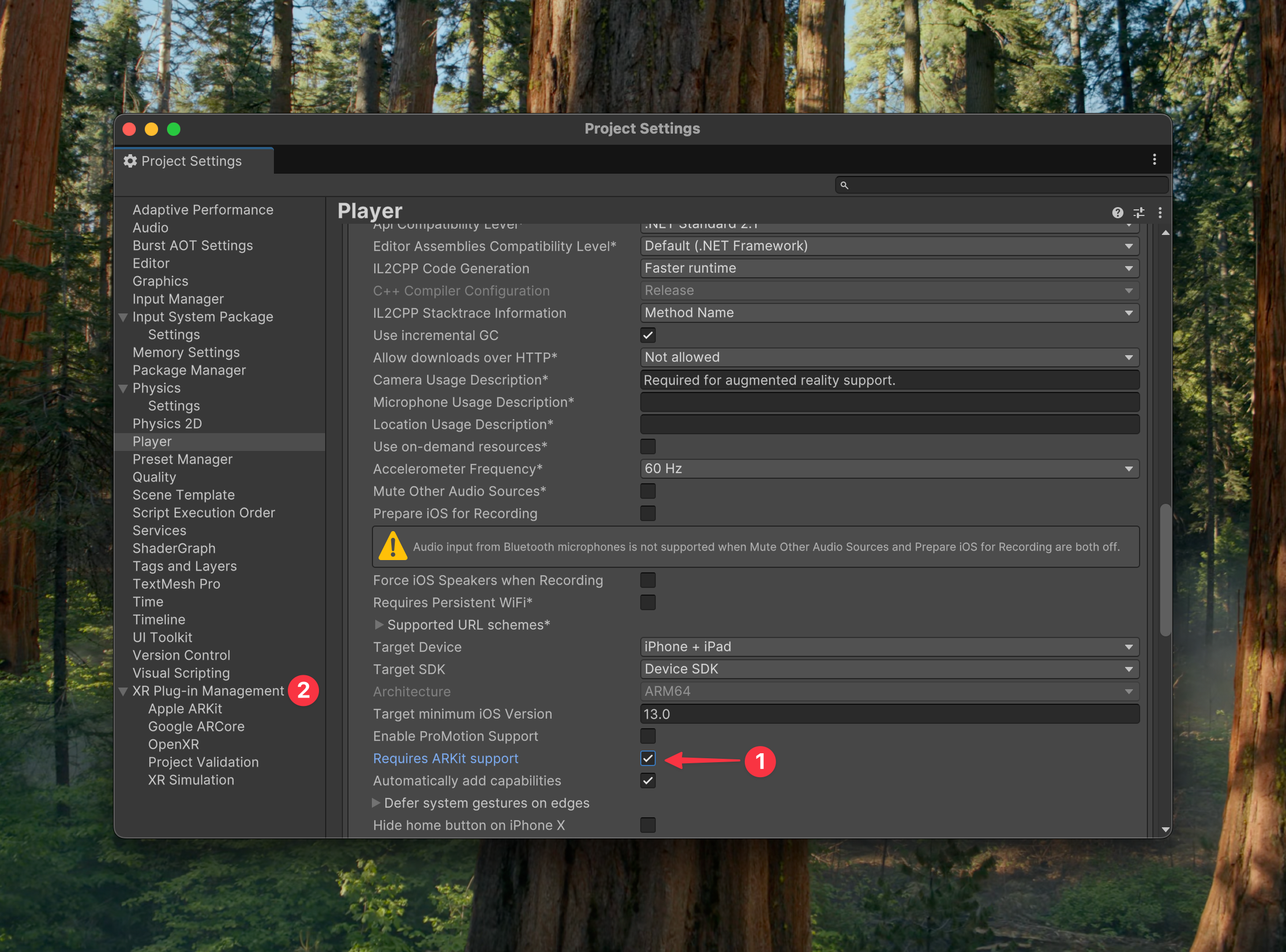Click the search magnifier icon
Screen dimensions: 1286x952
coord(844,185)
